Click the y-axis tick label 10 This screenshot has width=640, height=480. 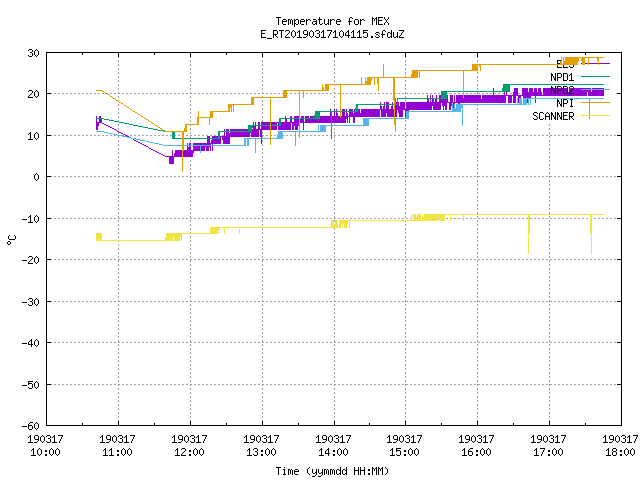point(33,136)
